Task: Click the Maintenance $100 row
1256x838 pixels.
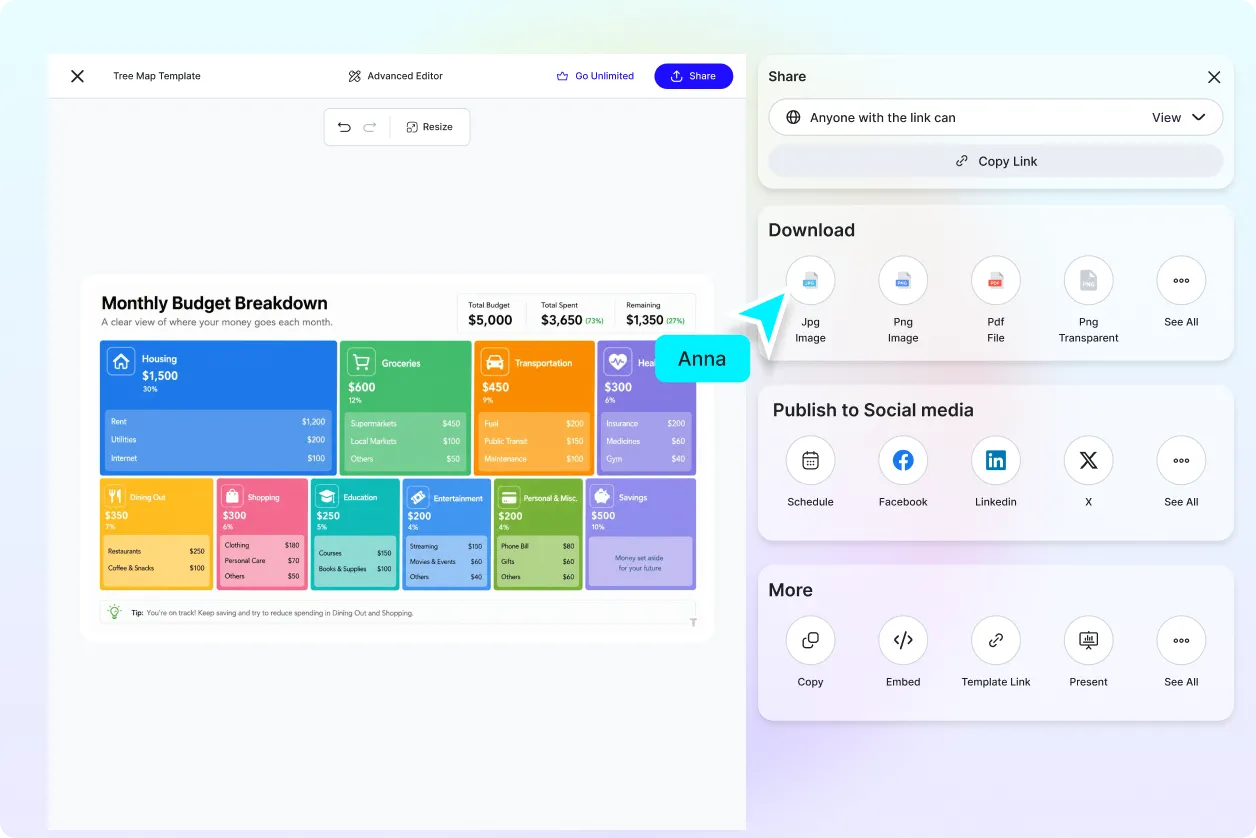Action: 534,459
